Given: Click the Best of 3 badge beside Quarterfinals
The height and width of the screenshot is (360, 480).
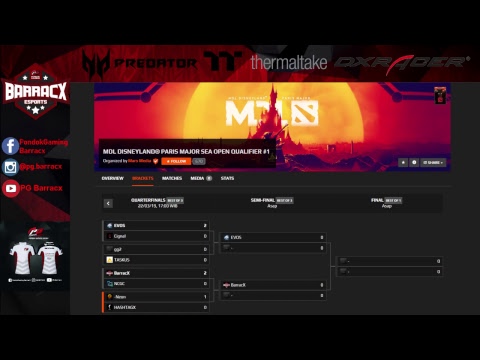Looking at the screenshot, I should [x=175, y=200].
